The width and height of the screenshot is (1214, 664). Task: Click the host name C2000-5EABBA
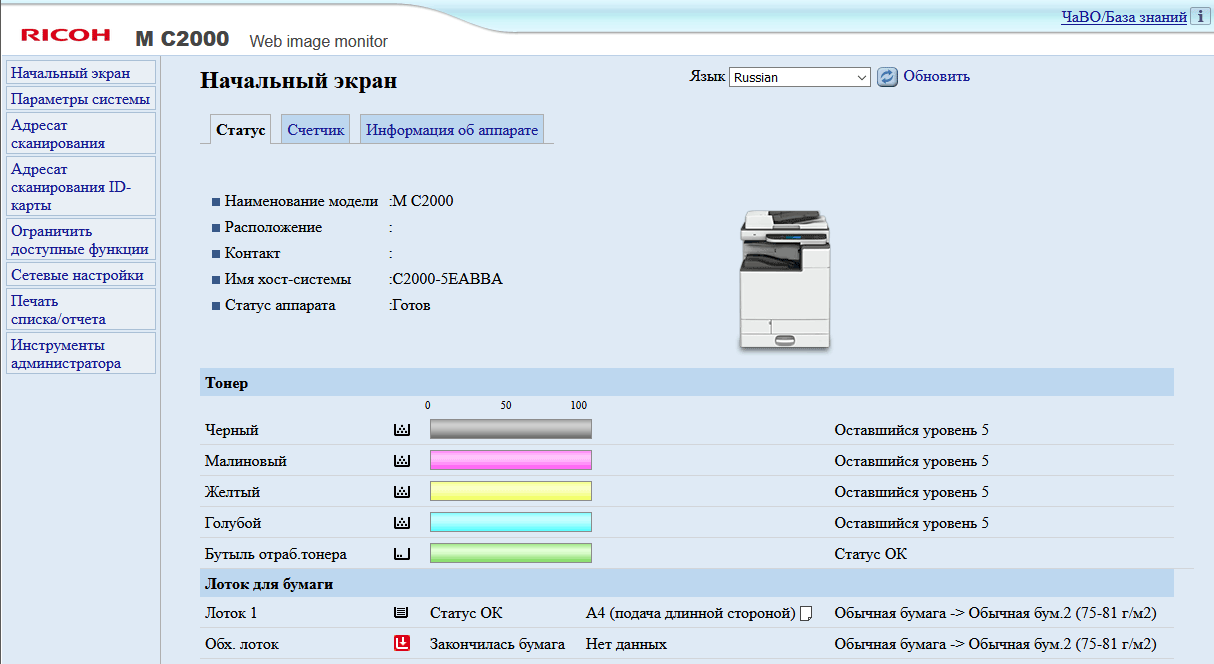(448, 279)
